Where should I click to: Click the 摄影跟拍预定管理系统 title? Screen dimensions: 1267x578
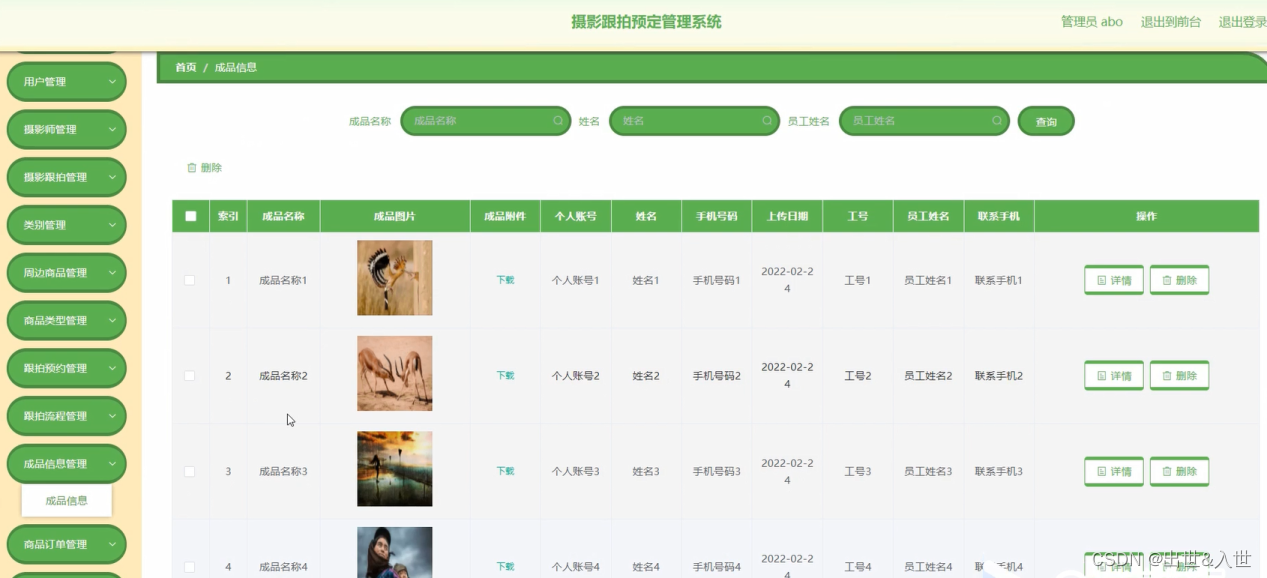tap(646, 22)
